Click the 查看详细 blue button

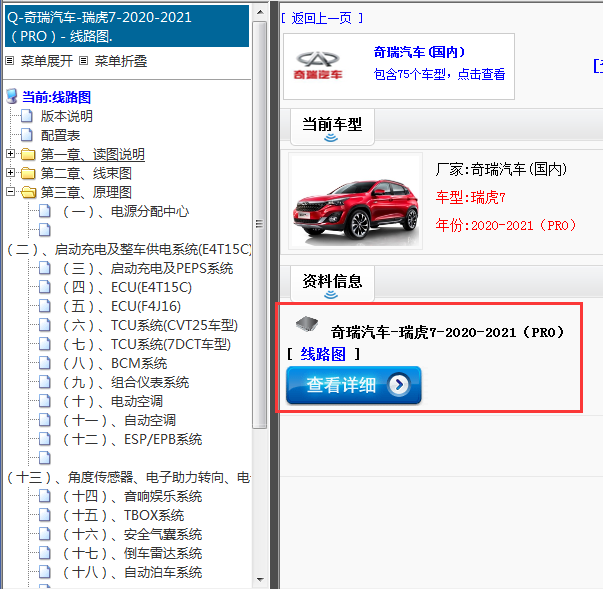coord(354,385)
